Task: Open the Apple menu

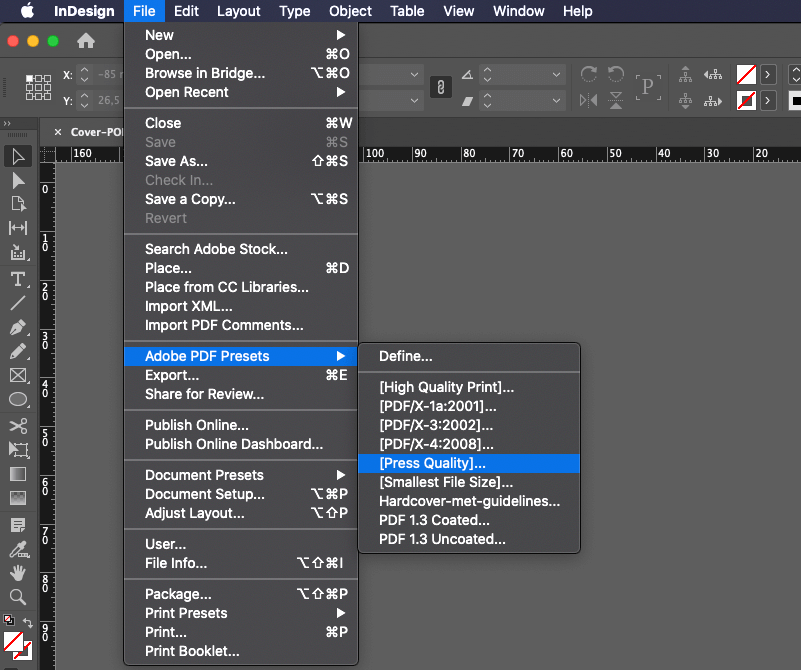Action: 27,11
